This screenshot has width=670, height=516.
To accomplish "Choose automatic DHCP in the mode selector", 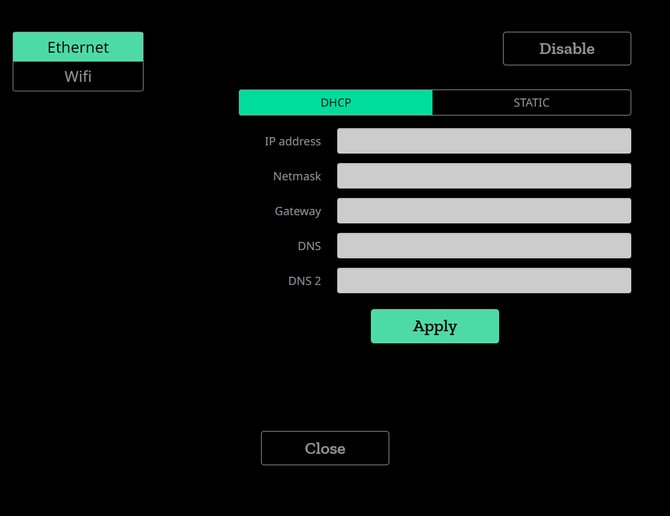I will (x=336, y=103).
